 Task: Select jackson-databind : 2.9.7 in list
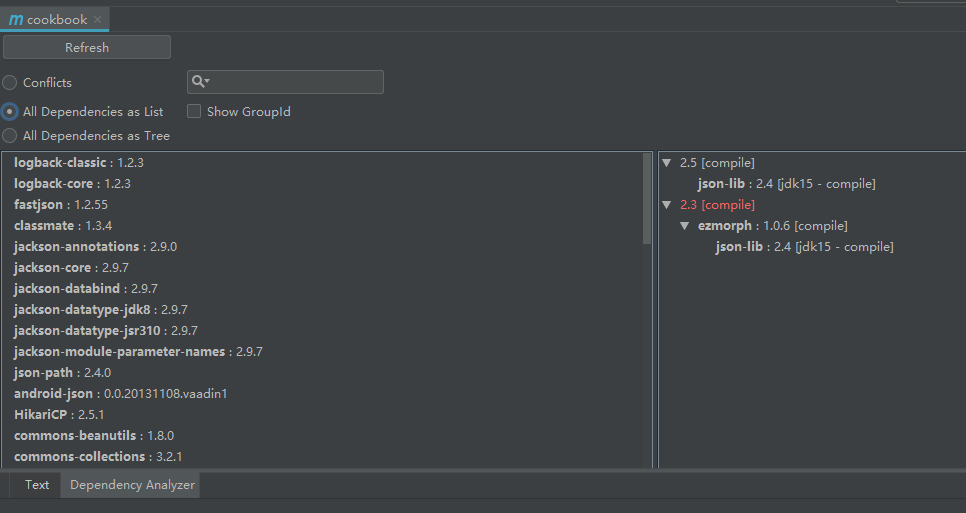point(86,288)
